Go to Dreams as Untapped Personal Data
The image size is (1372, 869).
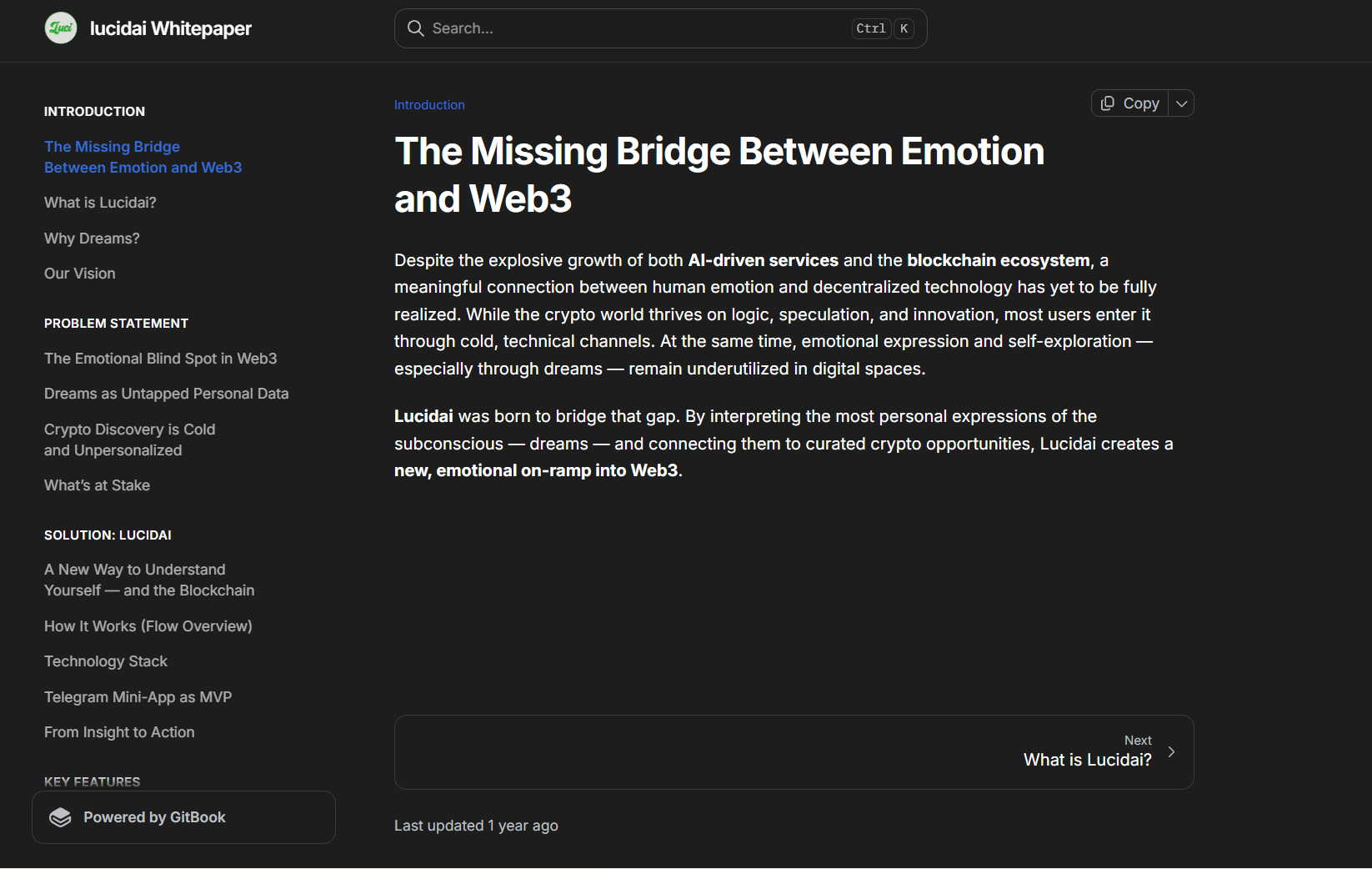167,394
